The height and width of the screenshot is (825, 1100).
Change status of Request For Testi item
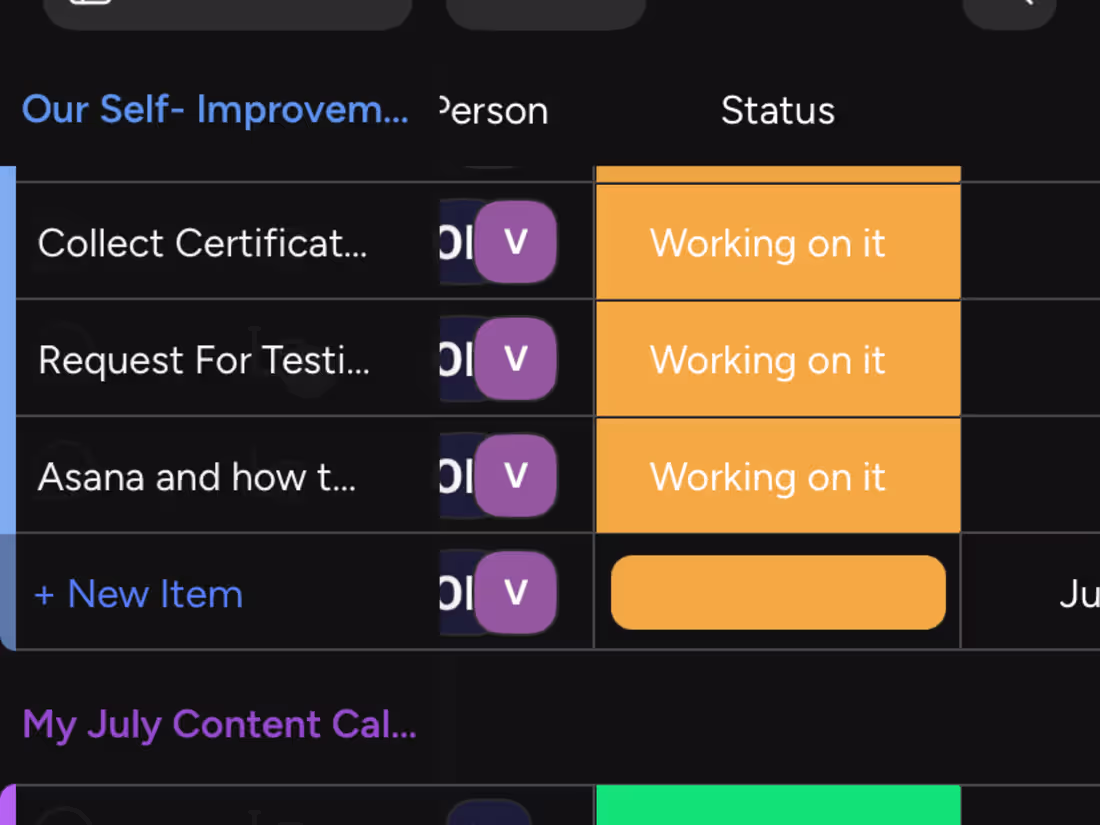778,359
